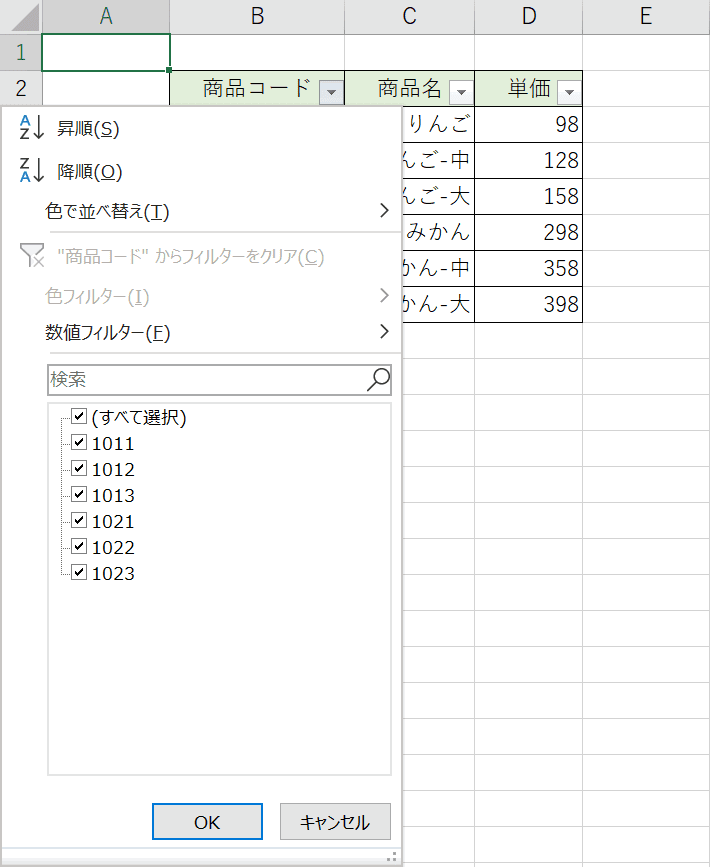710x867 pixels.
Task: Select cell with price 358
Action: click(x=529, y=268)
